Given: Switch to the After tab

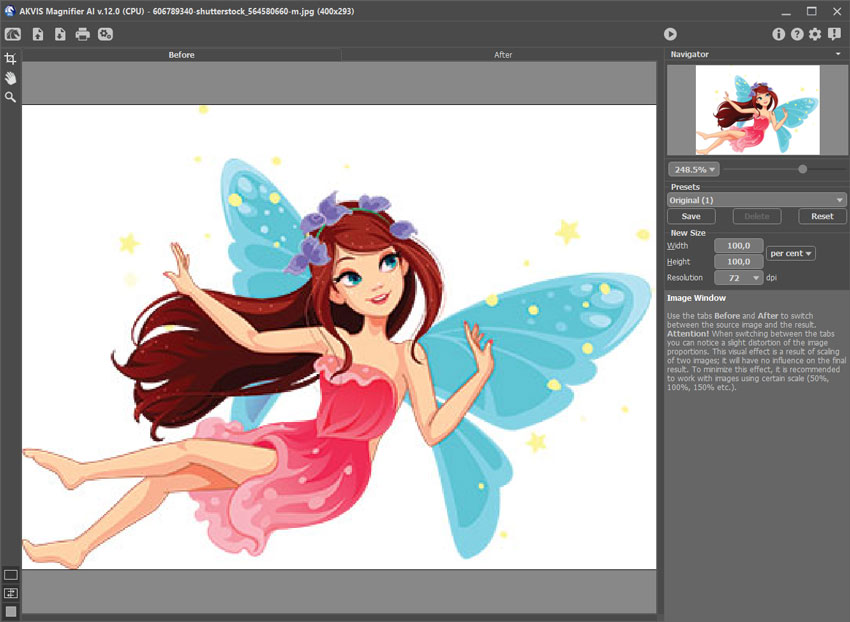Looking at the screenshot, I should pyautogui.click(x=503, y=55).
